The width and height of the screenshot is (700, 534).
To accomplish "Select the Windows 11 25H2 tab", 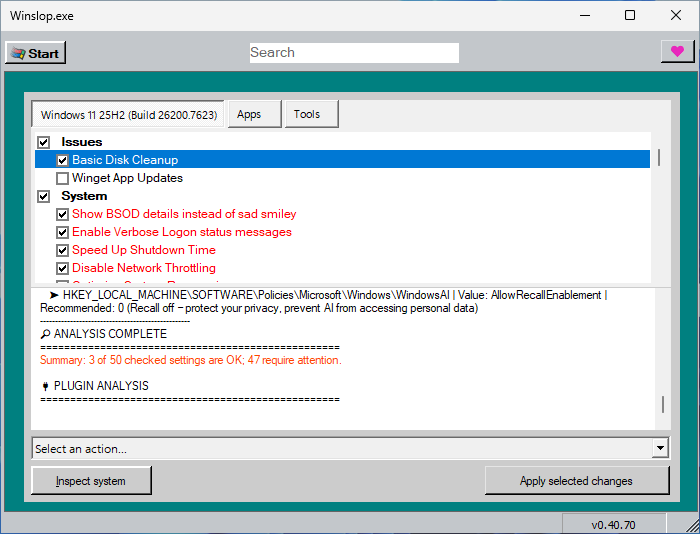I will coord(129,114).
